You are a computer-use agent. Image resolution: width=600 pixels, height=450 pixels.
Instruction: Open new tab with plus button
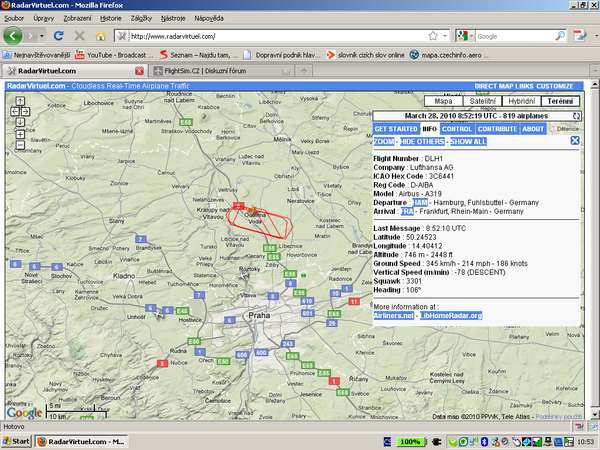[x=304, y=71]
